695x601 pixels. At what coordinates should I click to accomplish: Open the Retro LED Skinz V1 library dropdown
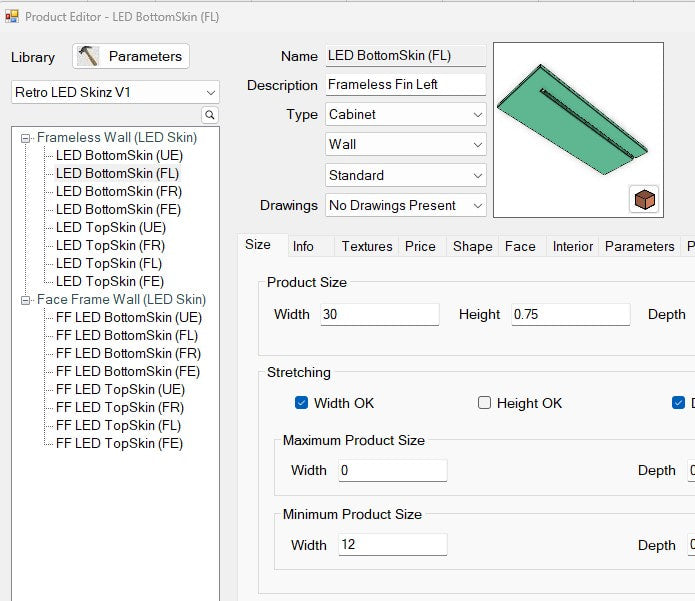(115, 93)
